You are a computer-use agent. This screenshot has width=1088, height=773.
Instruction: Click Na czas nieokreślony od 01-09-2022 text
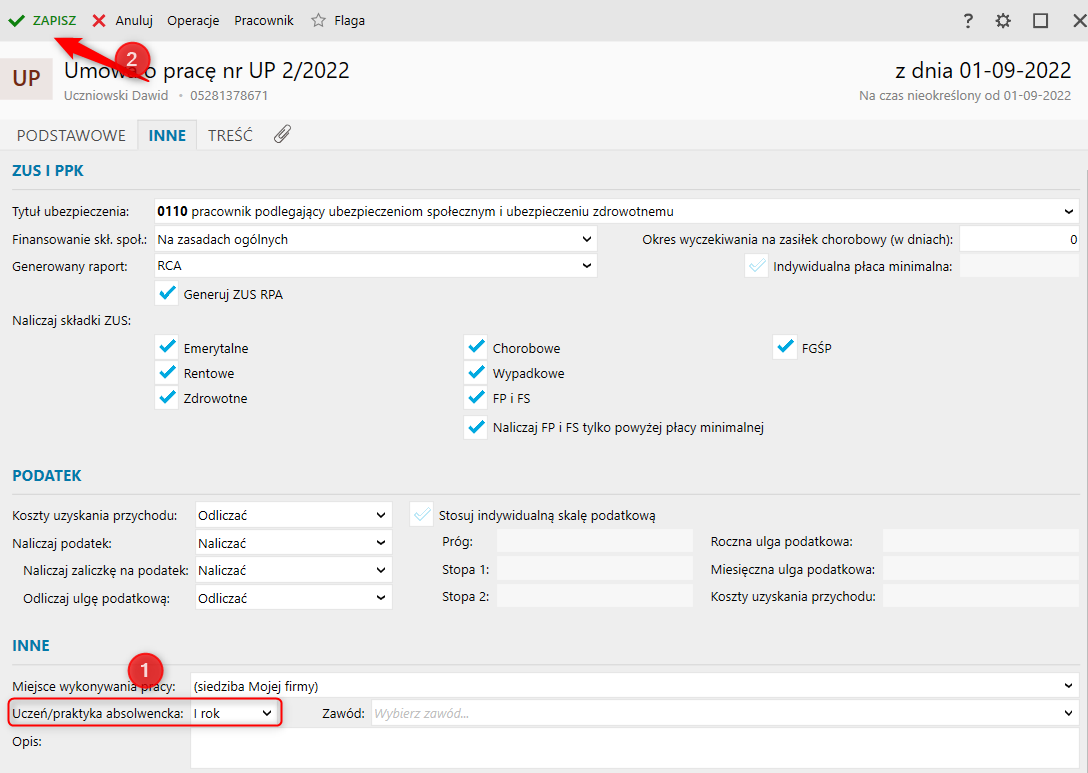tap(965, 96)
